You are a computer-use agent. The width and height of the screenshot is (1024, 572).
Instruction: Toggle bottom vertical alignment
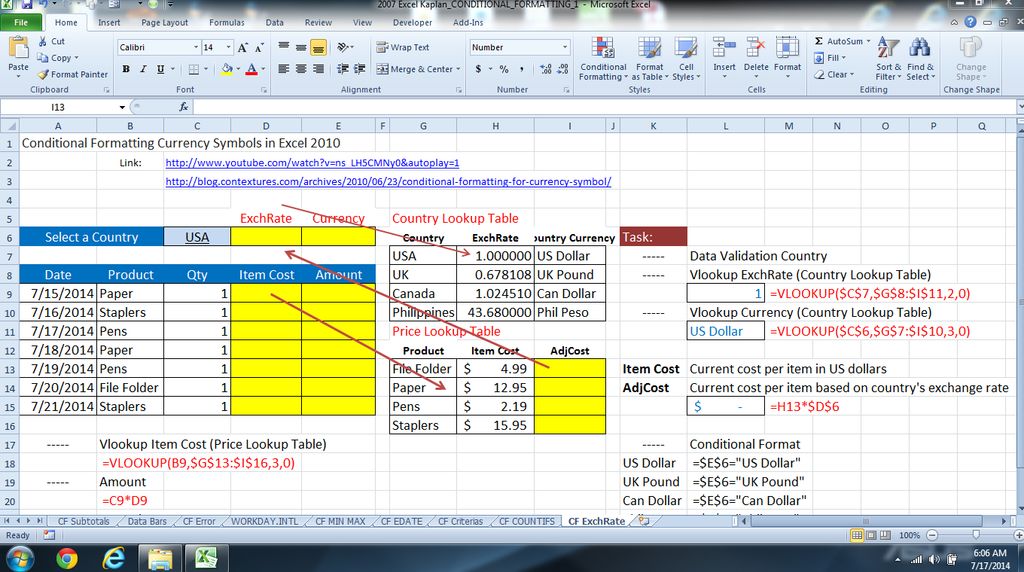(318, 47)
